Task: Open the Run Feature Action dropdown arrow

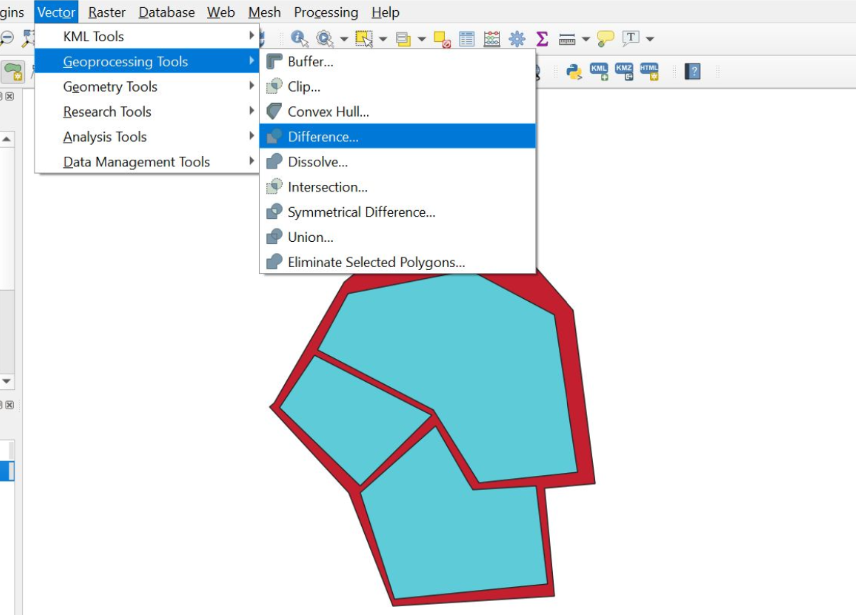Action: (344, 39)
